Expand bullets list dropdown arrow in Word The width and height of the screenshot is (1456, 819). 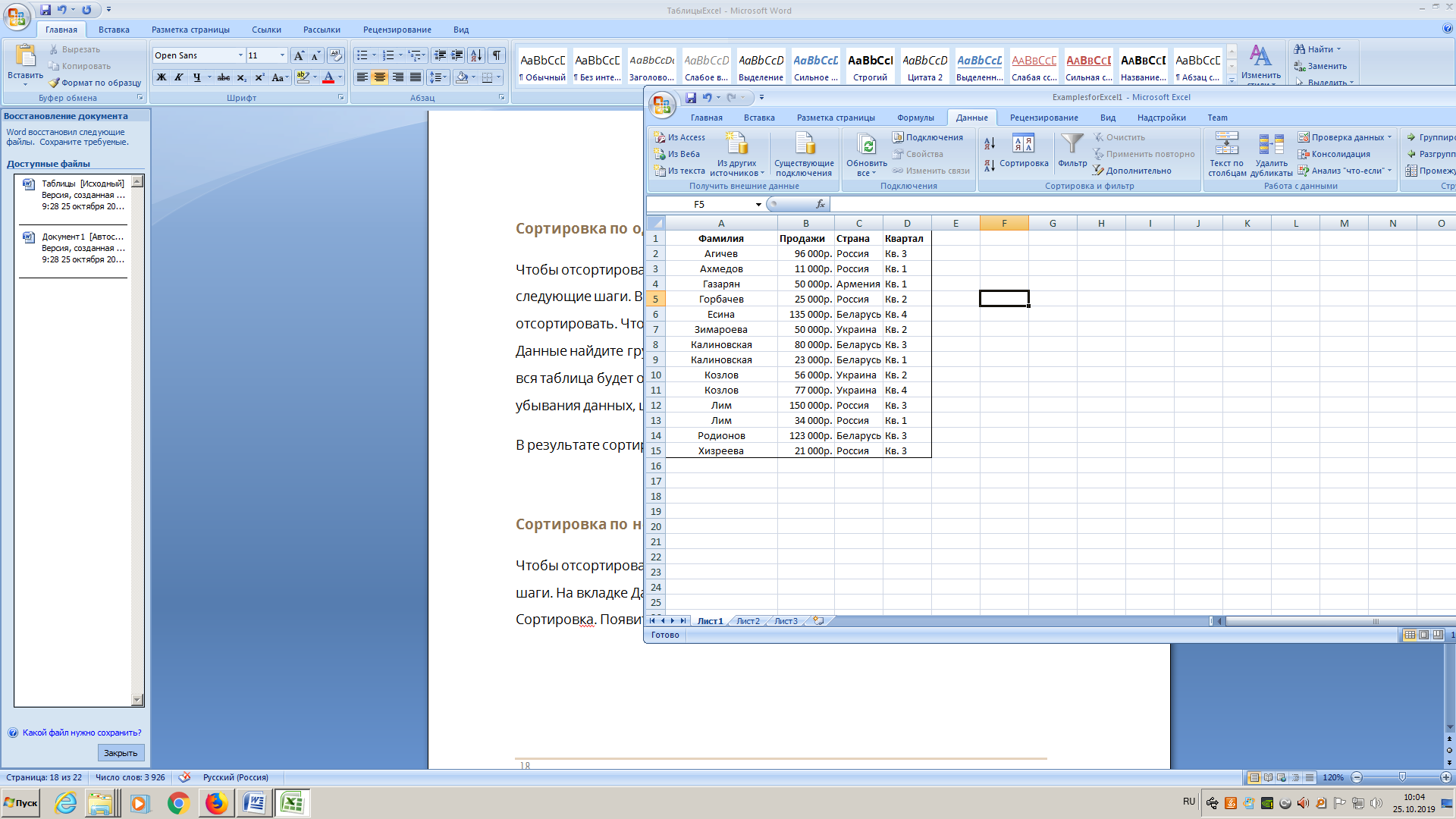(374, 55)
